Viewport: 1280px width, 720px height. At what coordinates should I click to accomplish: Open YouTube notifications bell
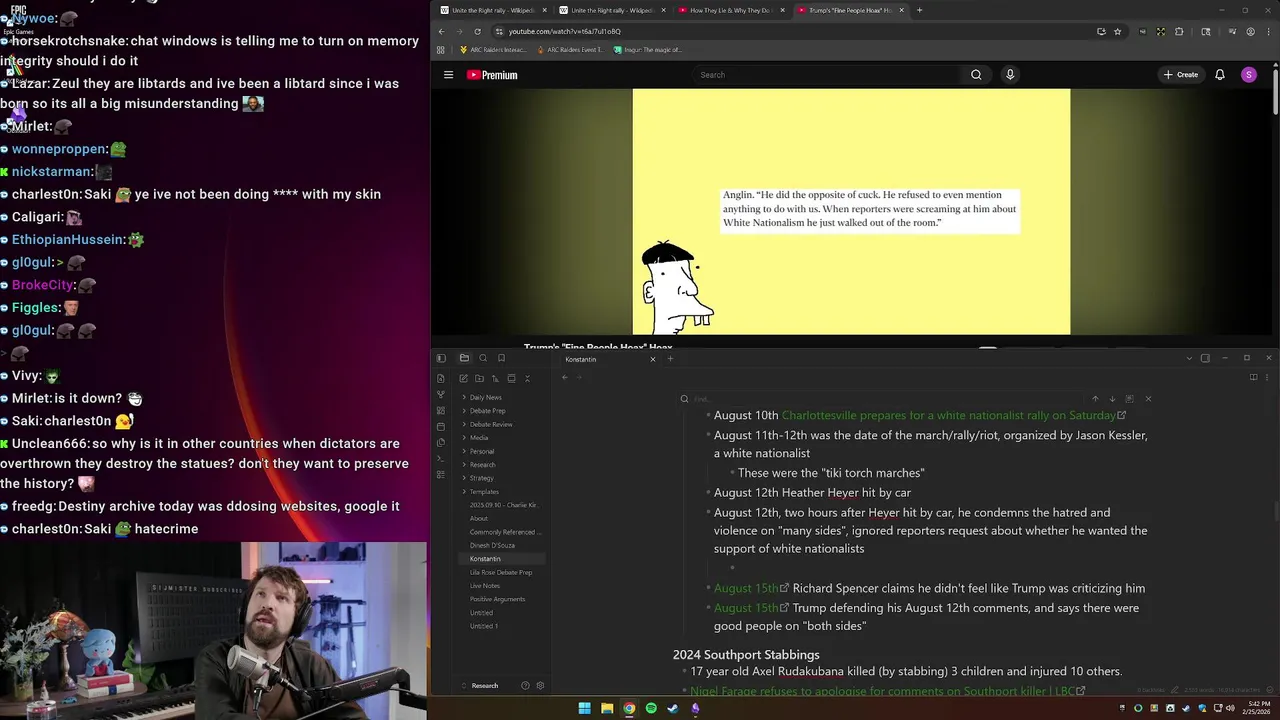pos(1220,75)
